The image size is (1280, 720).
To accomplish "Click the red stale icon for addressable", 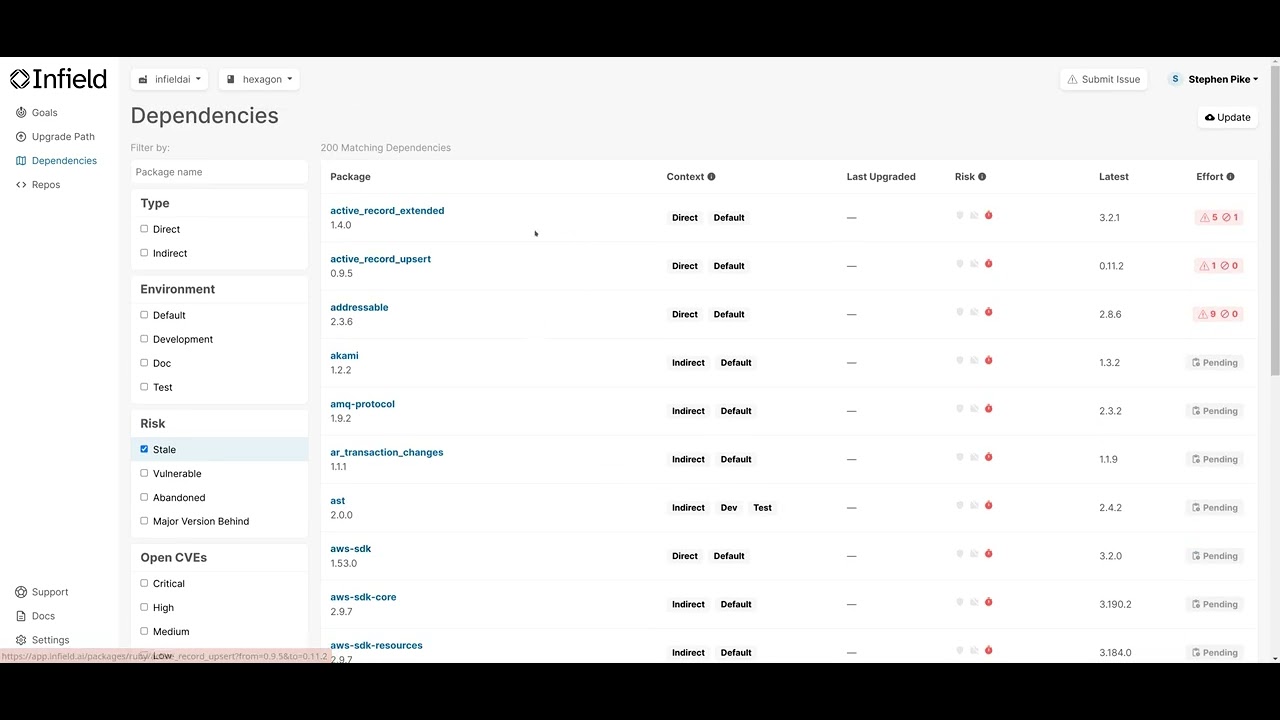I will (x=988, y=312).
